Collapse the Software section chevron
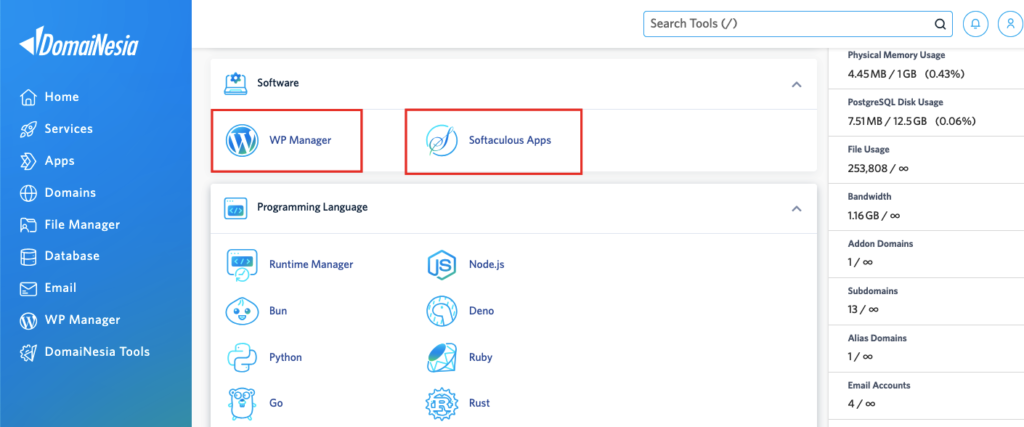Image resolution: width=1024 pixels, height=427 pixels. coord(796,84)
